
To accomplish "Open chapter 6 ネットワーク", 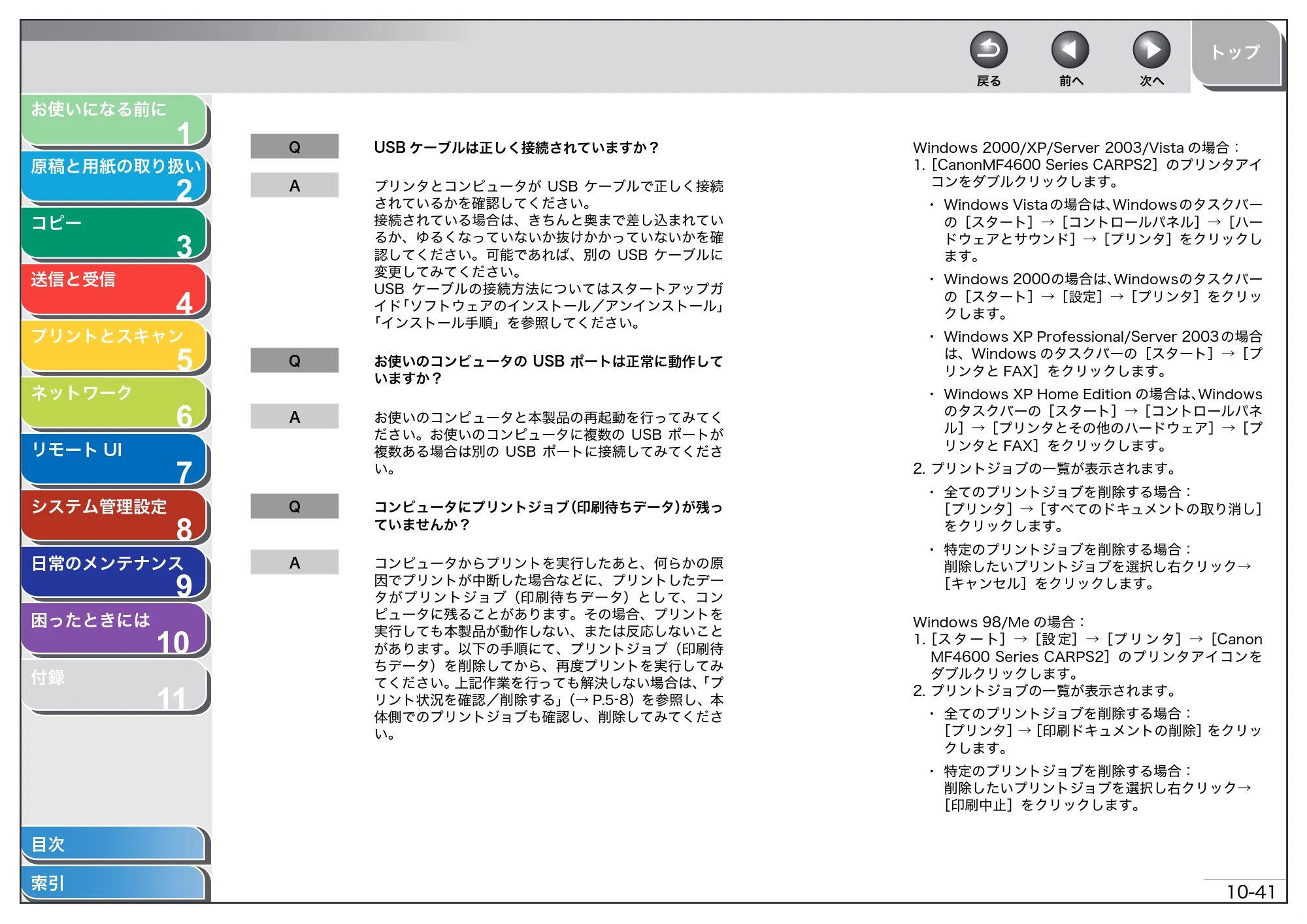I will [115, 404].
